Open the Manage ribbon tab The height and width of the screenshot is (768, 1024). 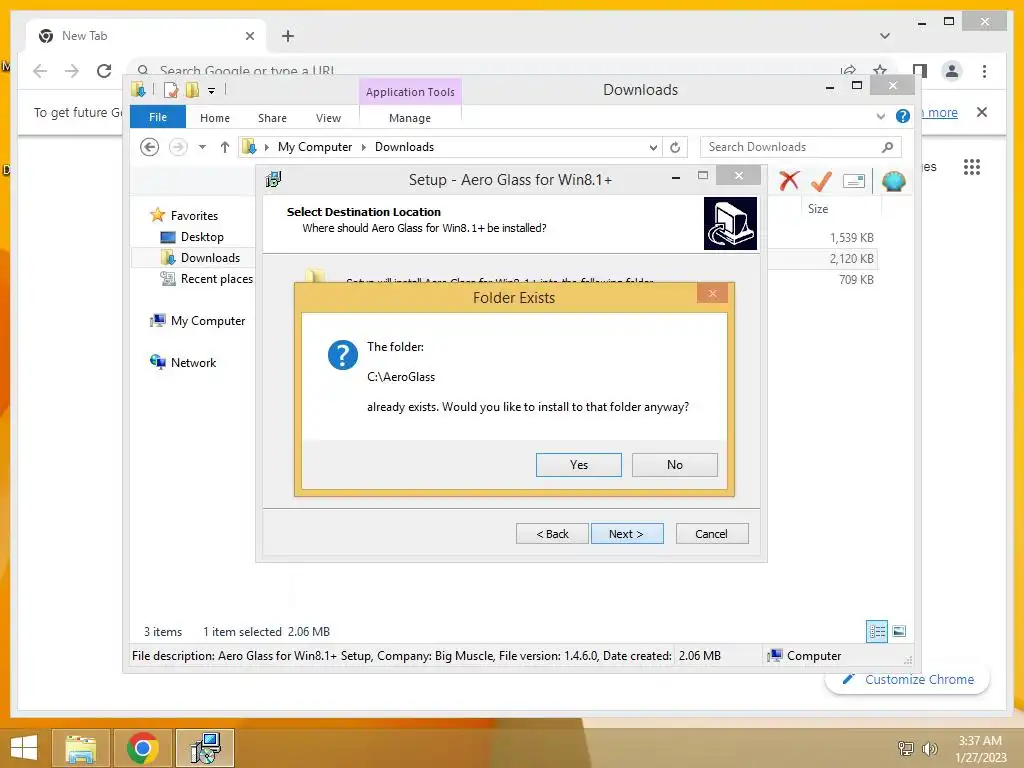410,118
